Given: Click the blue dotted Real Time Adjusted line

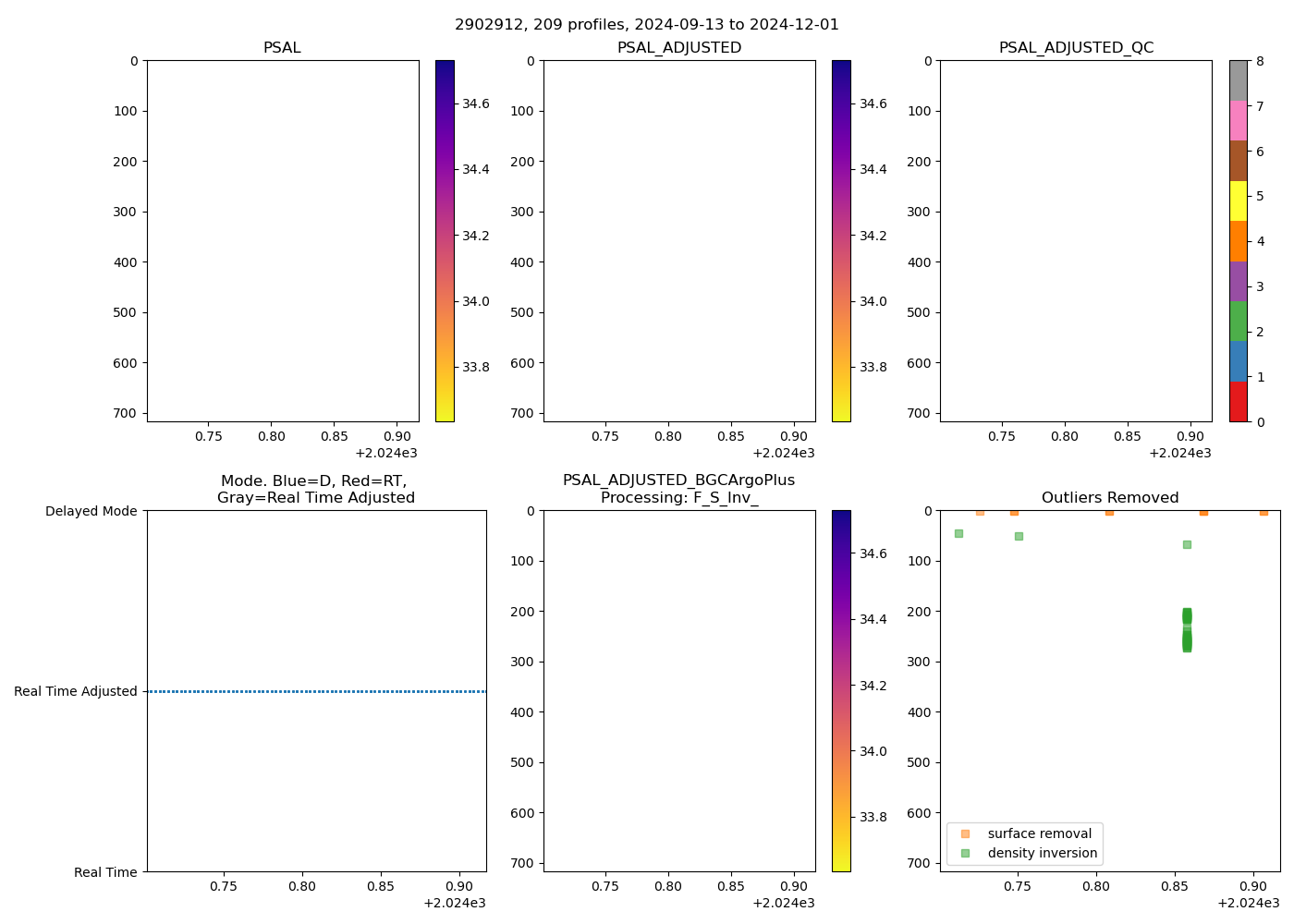Looking at the screenshot, I should 316,691.
